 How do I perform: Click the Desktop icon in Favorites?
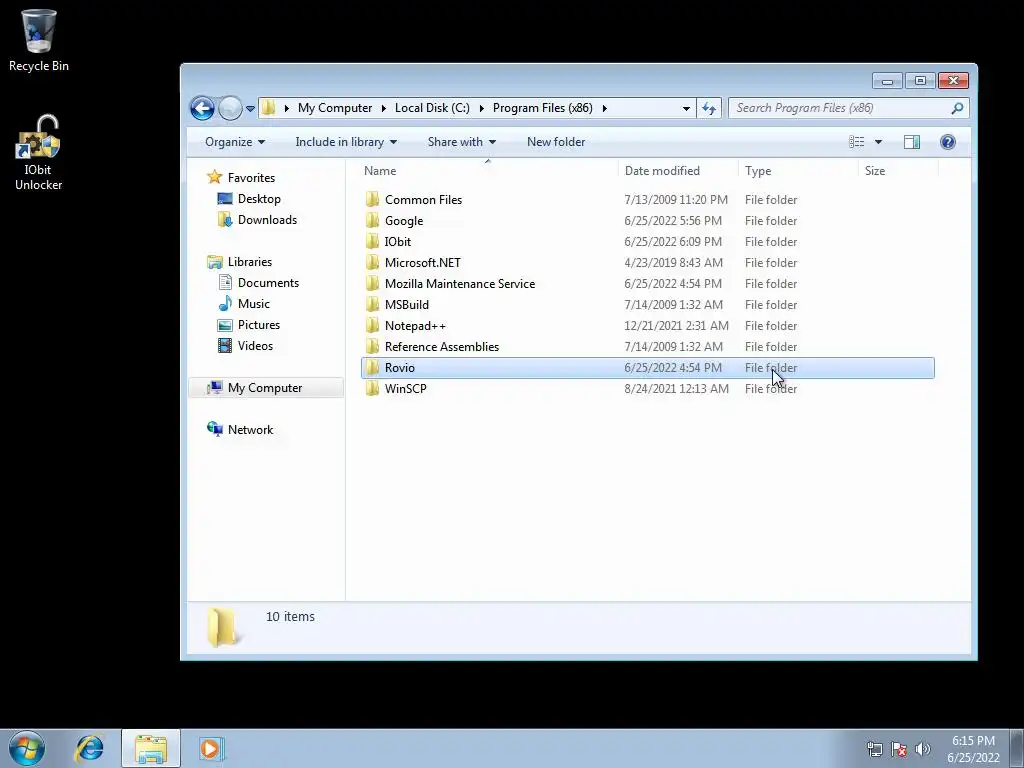pyautogui.click(x=225, y=199)
